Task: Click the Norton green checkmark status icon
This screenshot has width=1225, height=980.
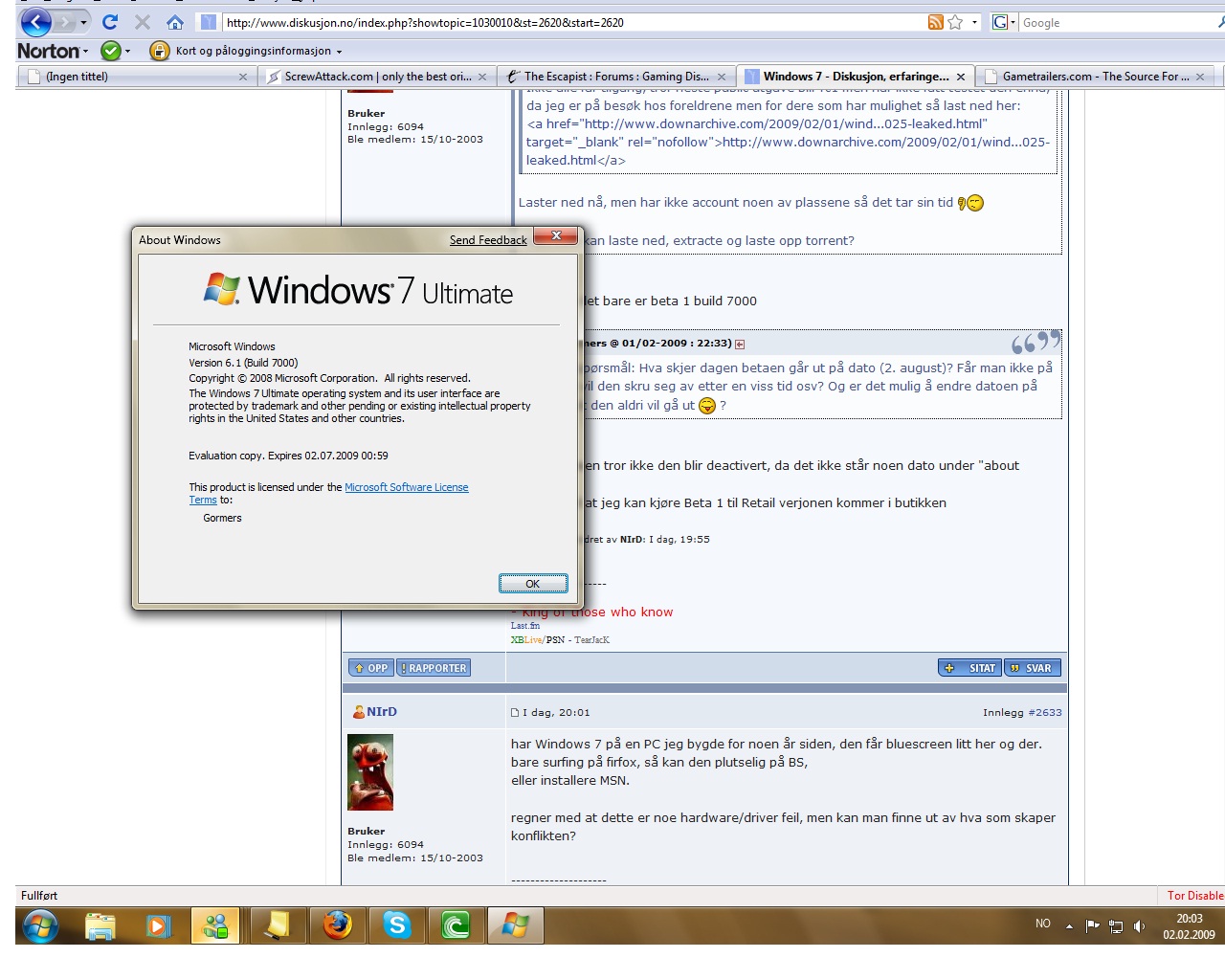Action: (x=111, y=51)
